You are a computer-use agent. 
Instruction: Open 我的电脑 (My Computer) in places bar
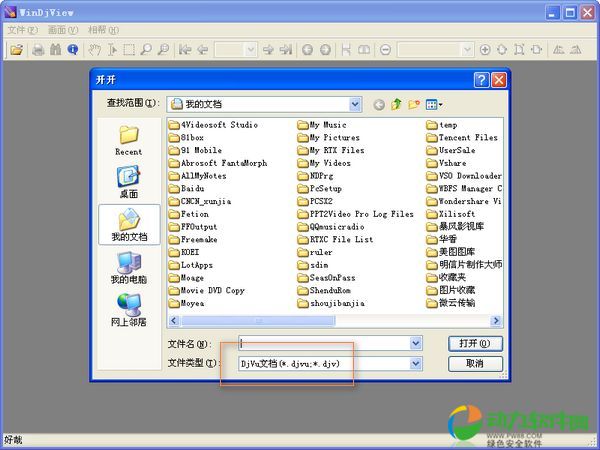pos(128,267)
